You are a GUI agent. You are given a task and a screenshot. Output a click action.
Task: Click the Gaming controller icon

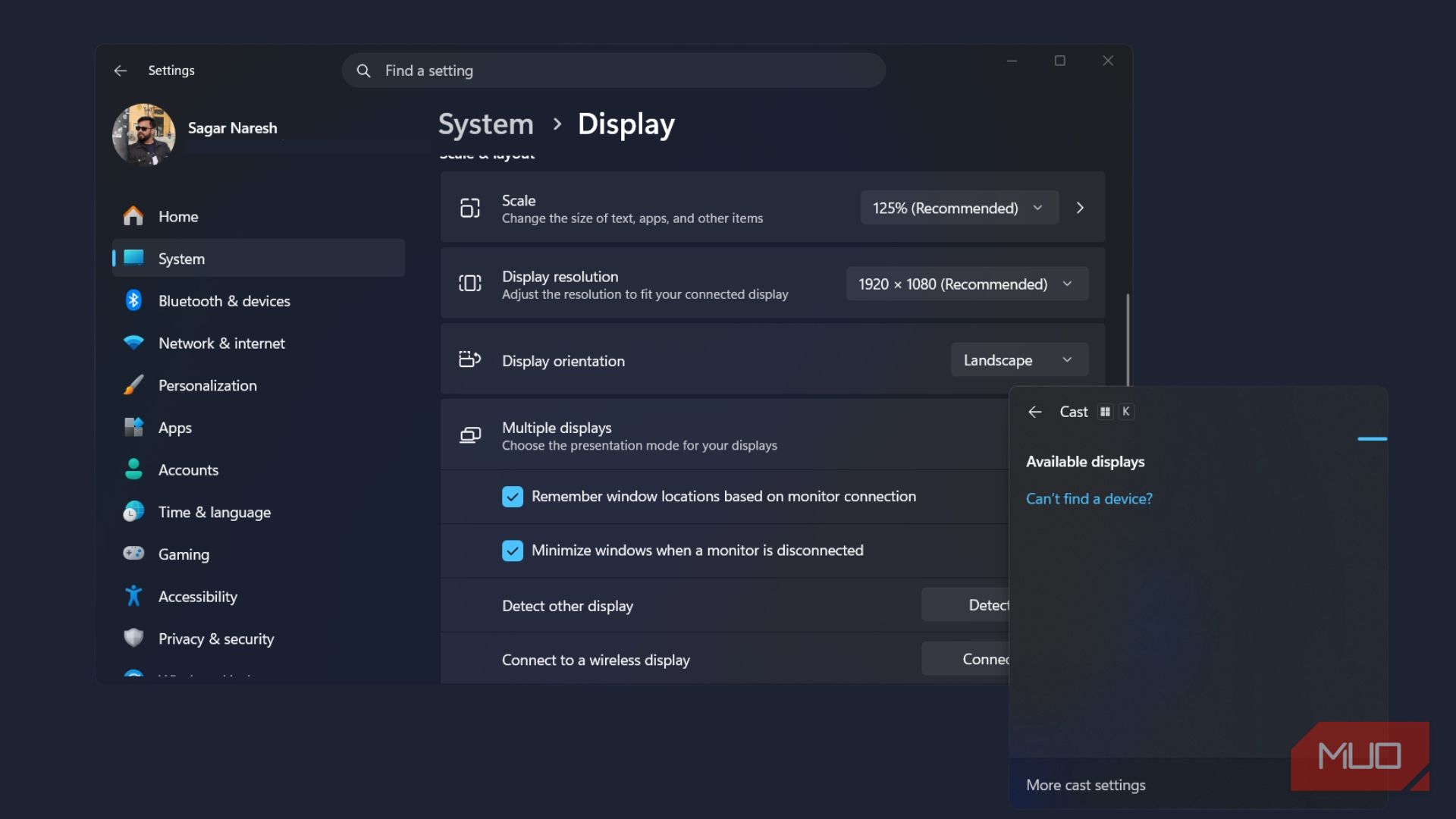[133, 554]
